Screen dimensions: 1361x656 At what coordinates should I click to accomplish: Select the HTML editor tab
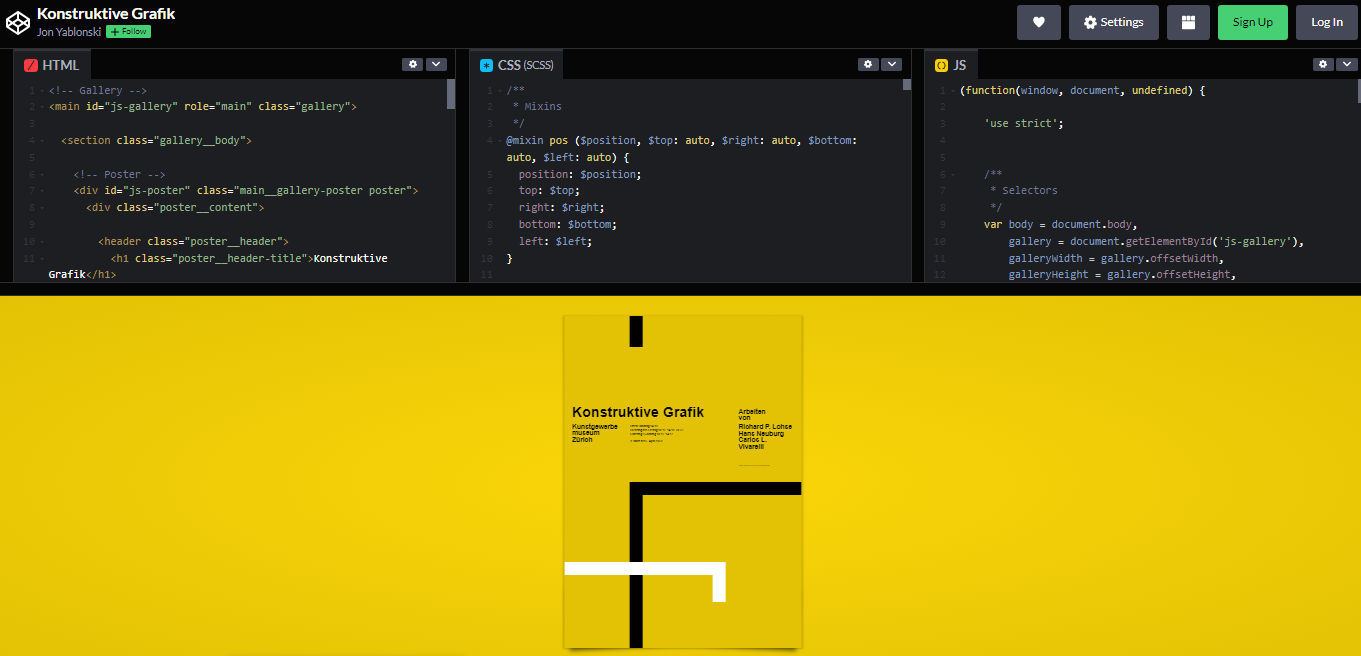tap(52, 65)
